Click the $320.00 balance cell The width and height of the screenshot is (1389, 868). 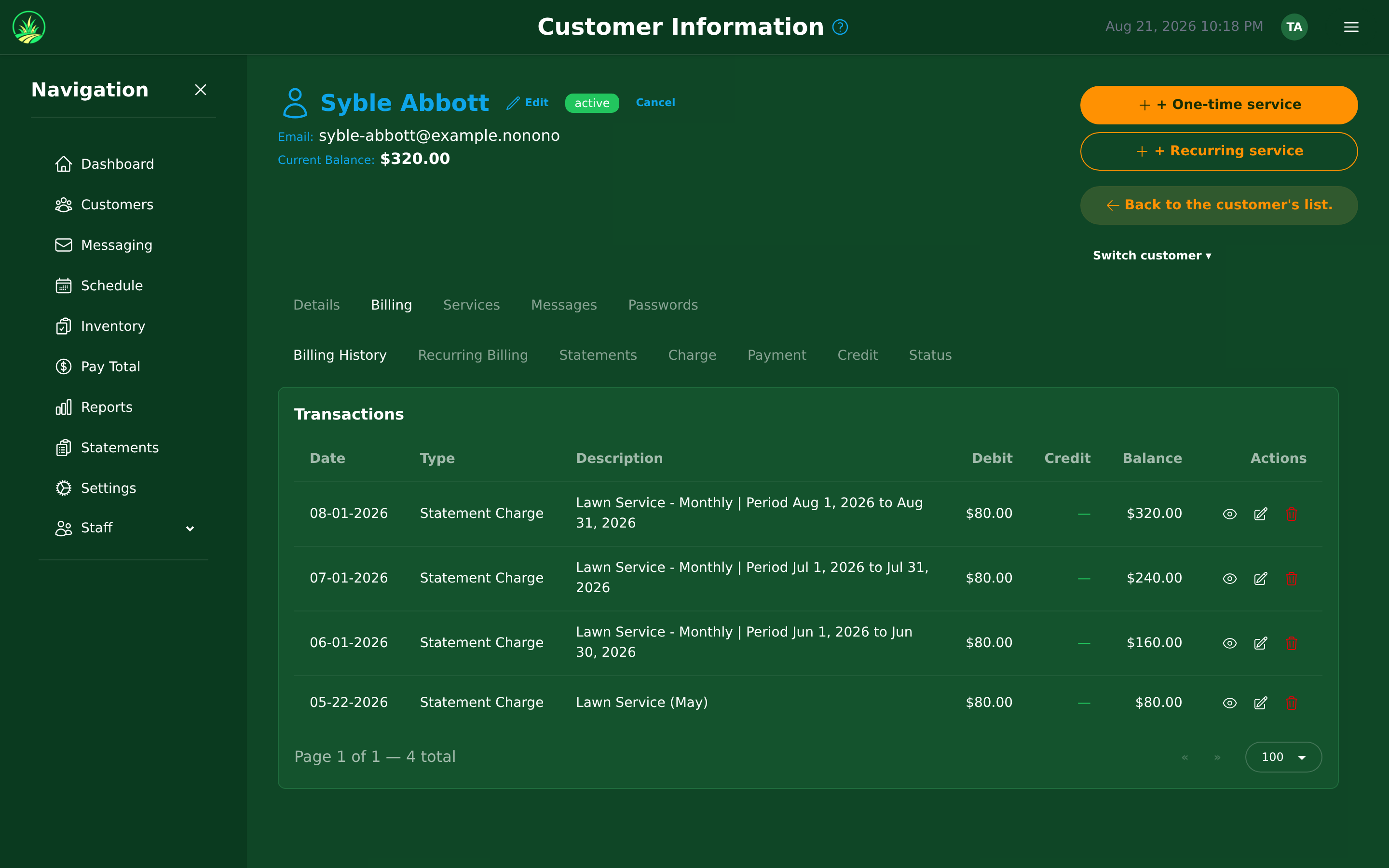[1154, 514]
